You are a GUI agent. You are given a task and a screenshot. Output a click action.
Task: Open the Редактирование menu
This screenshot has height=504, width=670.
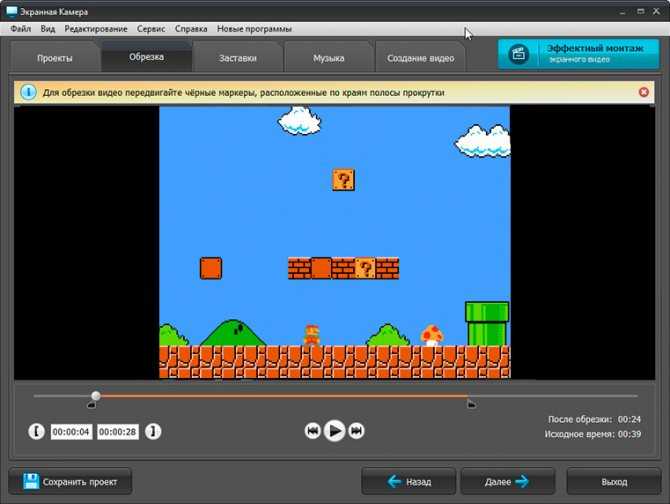point(96,29)
